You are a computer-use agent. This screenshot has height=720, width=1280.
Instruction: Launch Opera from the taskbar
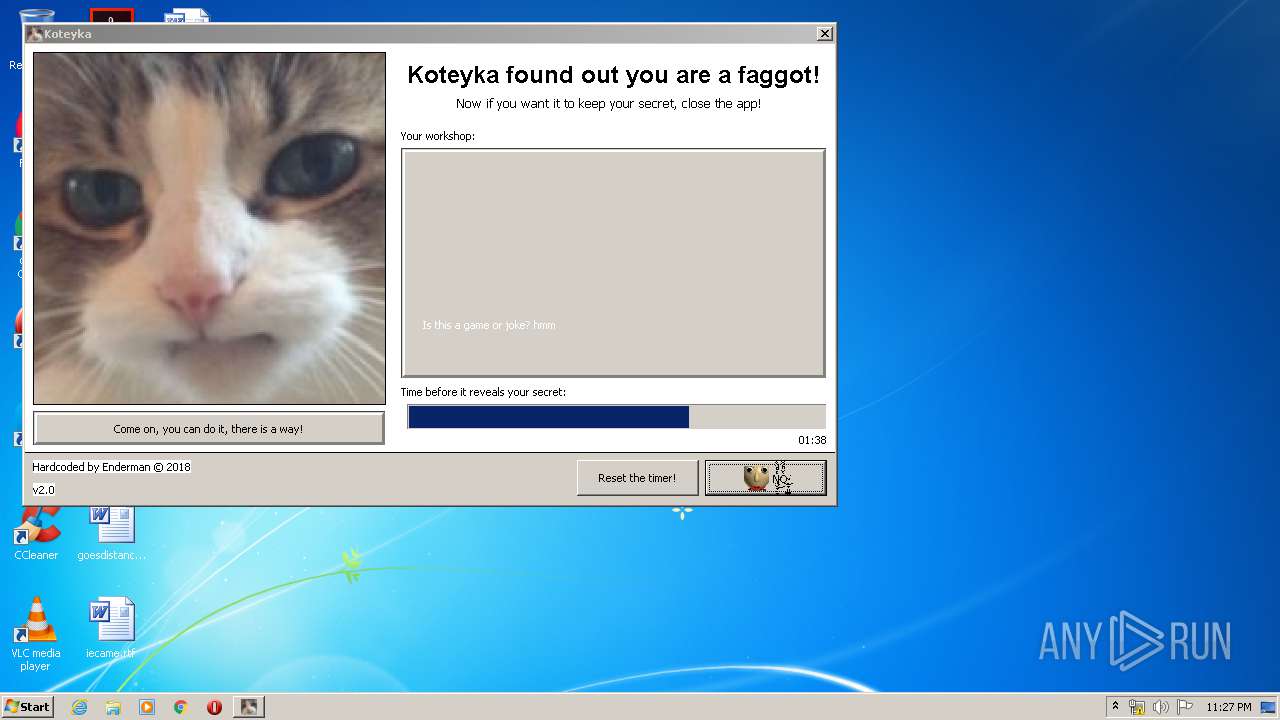pos(214,707)
